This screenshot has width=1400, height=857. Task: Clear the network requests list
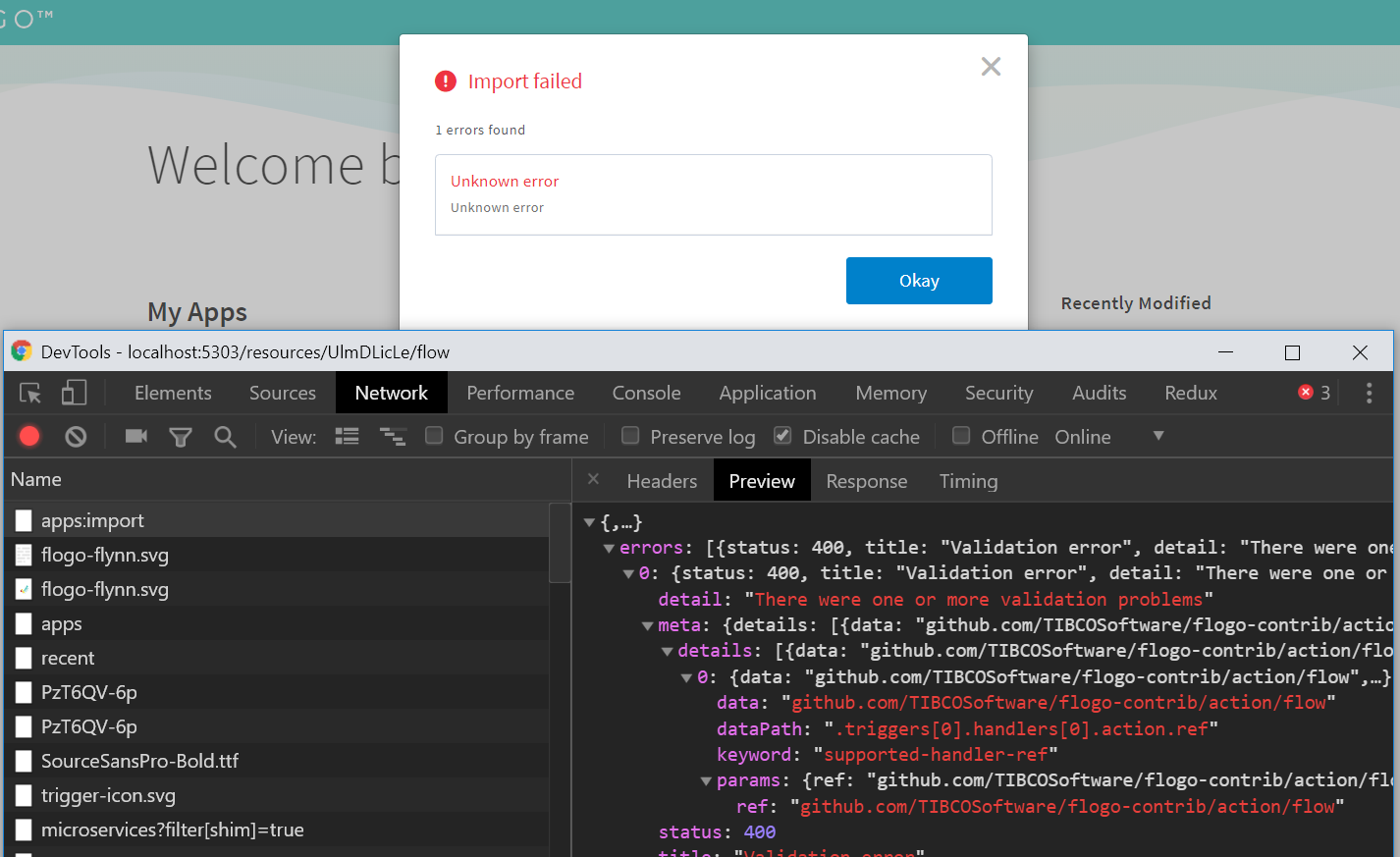[x=76, y=436]
